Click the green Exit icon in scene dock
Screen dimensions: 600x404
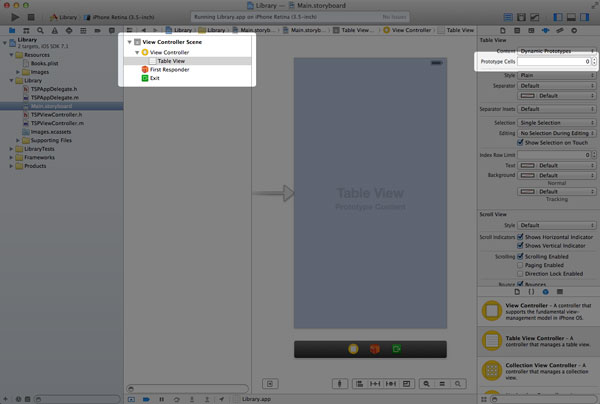pos(396,349)
